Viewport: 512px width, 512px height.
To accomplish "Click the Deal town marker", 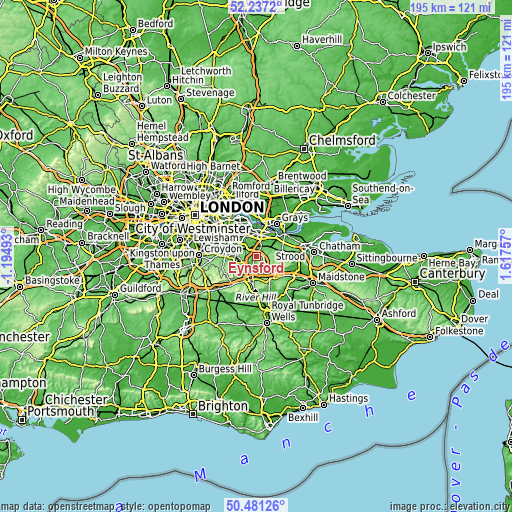I will point(473,301).
